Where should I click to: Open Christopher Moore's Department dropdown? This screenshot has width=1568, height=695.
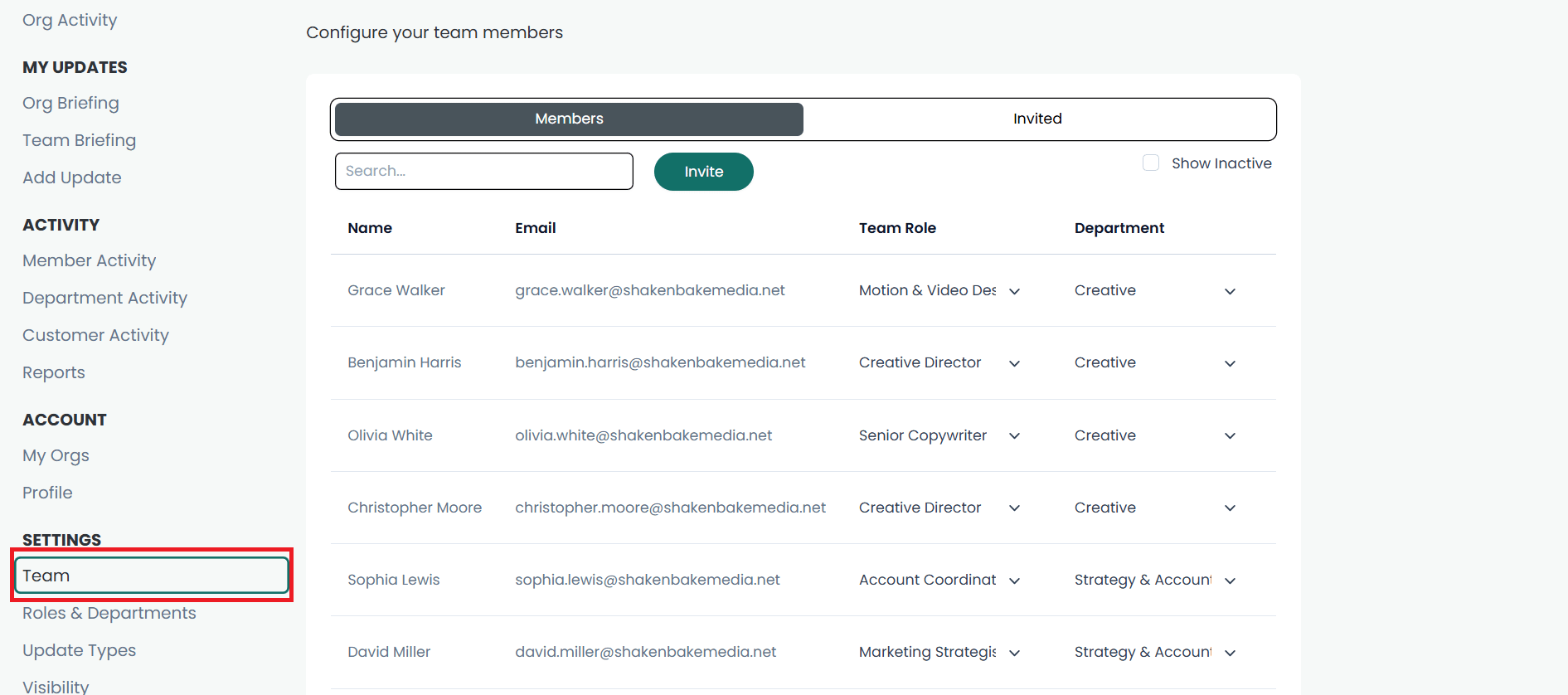coord(1156,508)
